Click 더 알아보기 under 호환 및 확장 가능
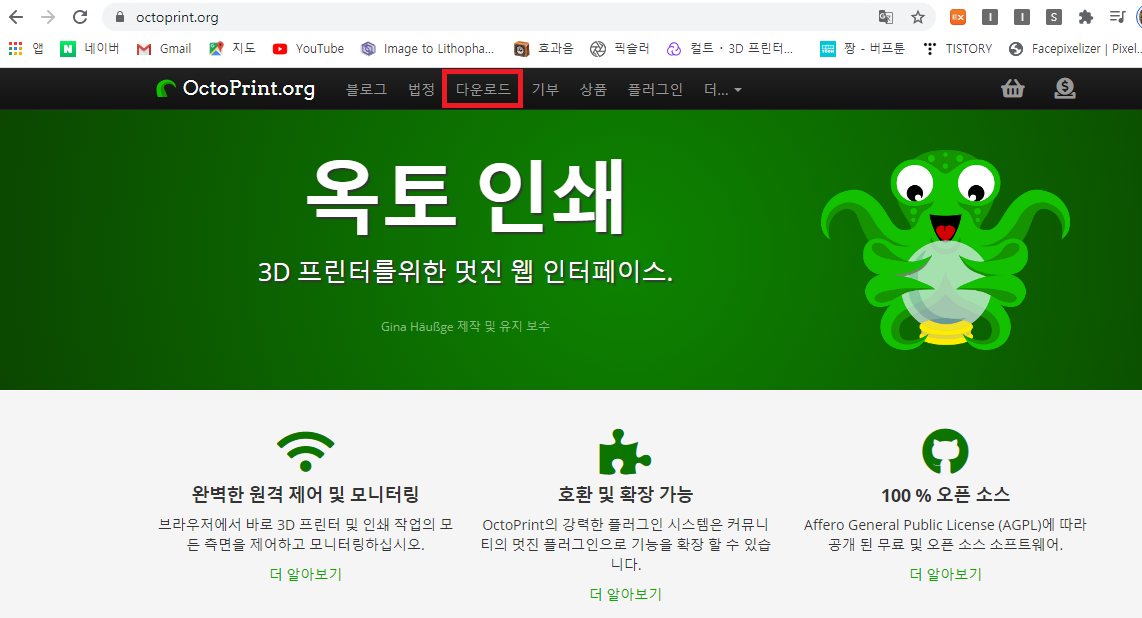This screenshot has height=618, width=1142. point(626,594)
